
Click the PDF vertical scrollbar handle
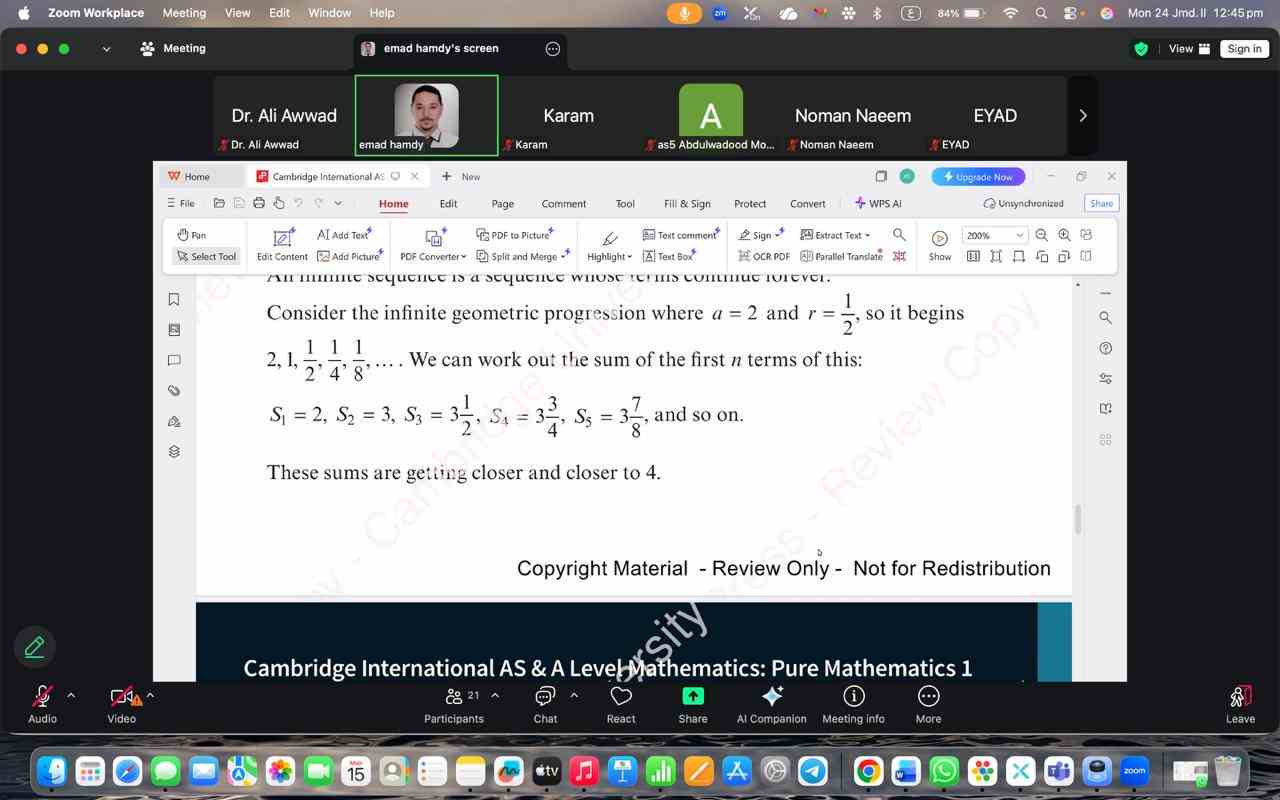(x=1077, y=519)
